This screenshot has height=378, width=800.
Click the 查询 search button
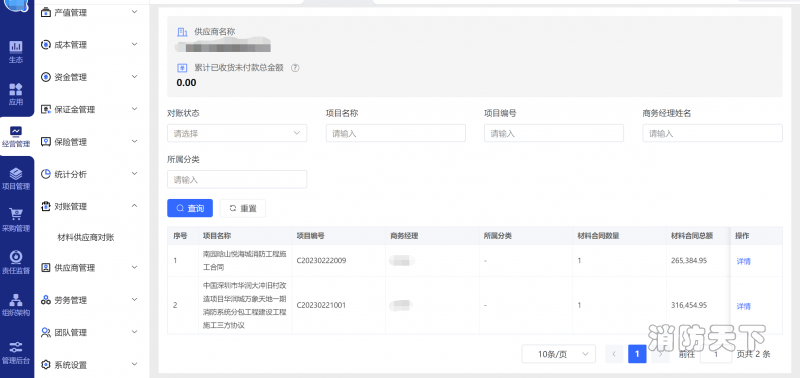tap(190, 208)
